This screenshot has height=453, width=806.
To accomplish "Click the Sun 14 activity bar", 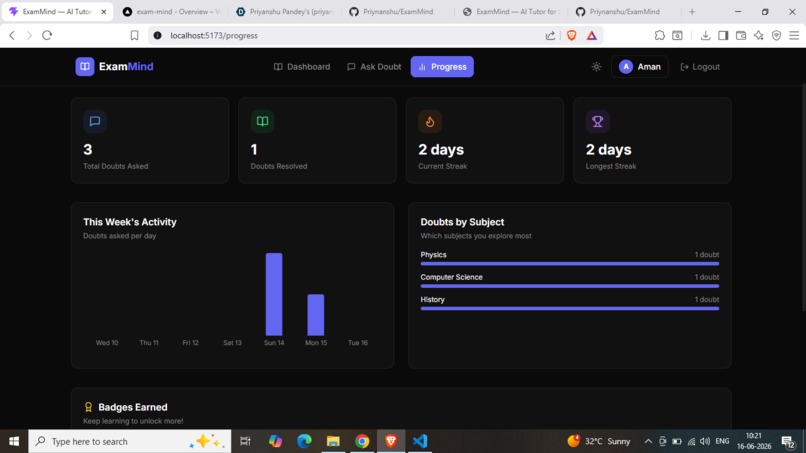I will coord(274,294).
